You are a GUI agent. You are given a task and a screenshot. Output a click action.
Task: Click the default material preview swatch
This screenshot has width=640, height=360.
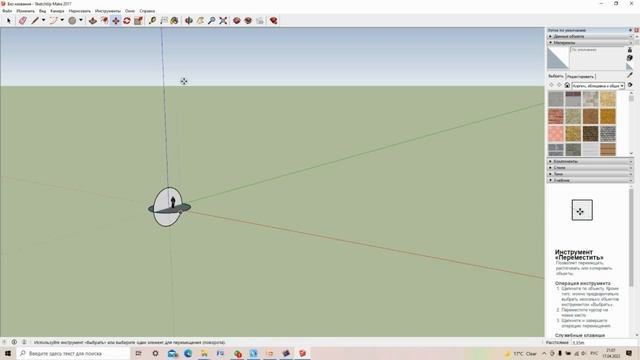tap(558, 58)
